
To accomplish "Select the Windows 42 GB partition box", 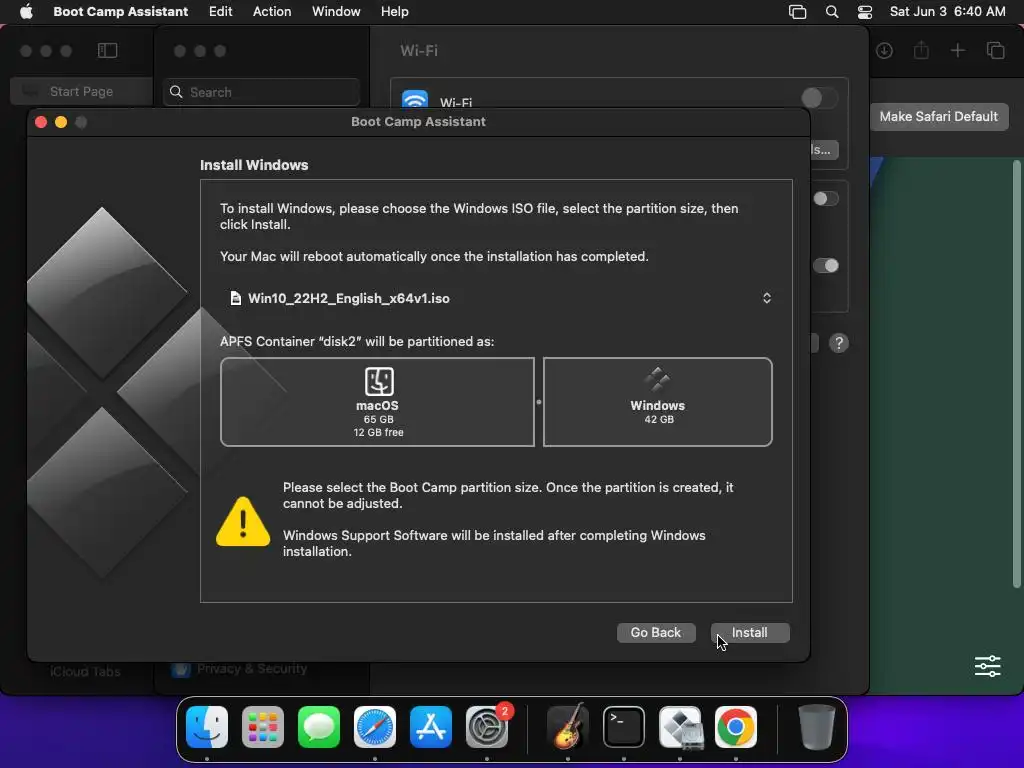I will tap(658, 402).
